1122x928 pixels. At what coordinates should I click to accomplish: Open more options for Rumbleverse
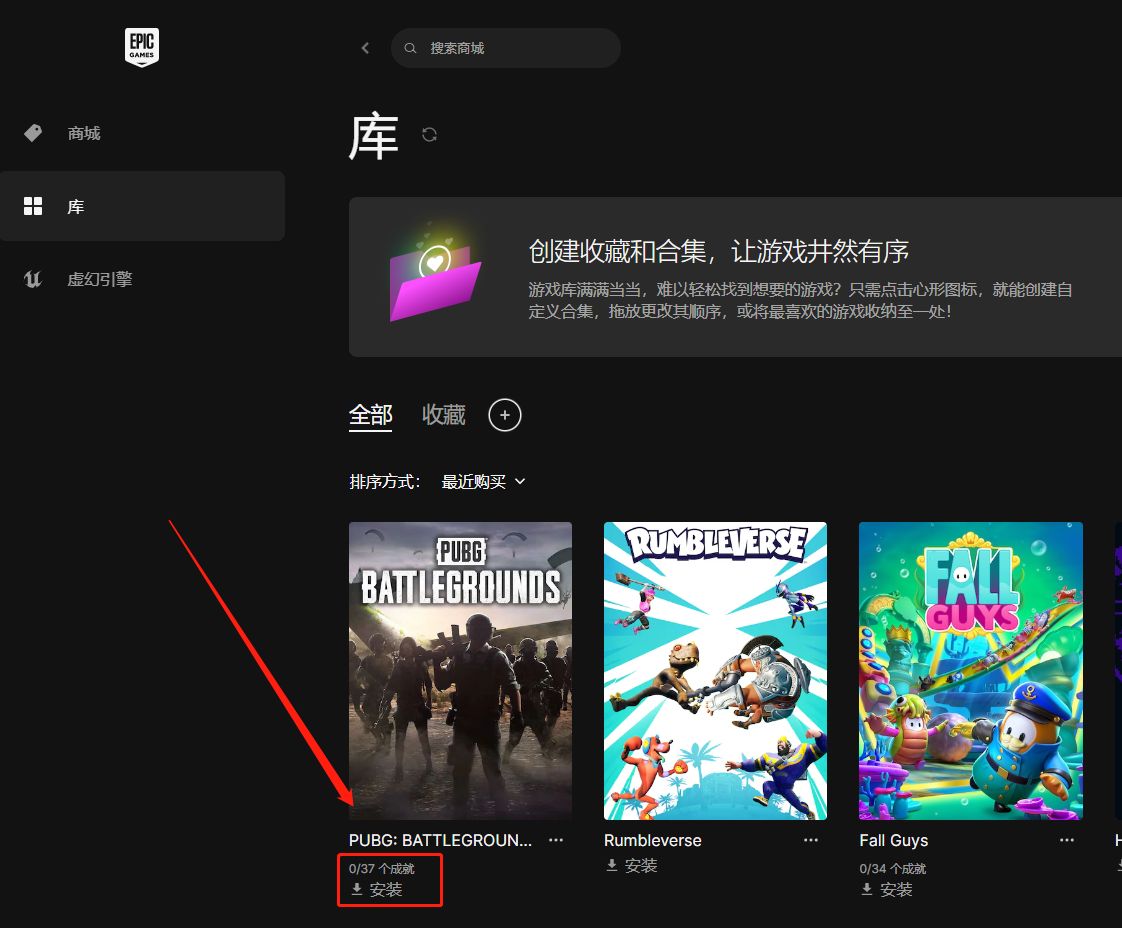(811, 841)
